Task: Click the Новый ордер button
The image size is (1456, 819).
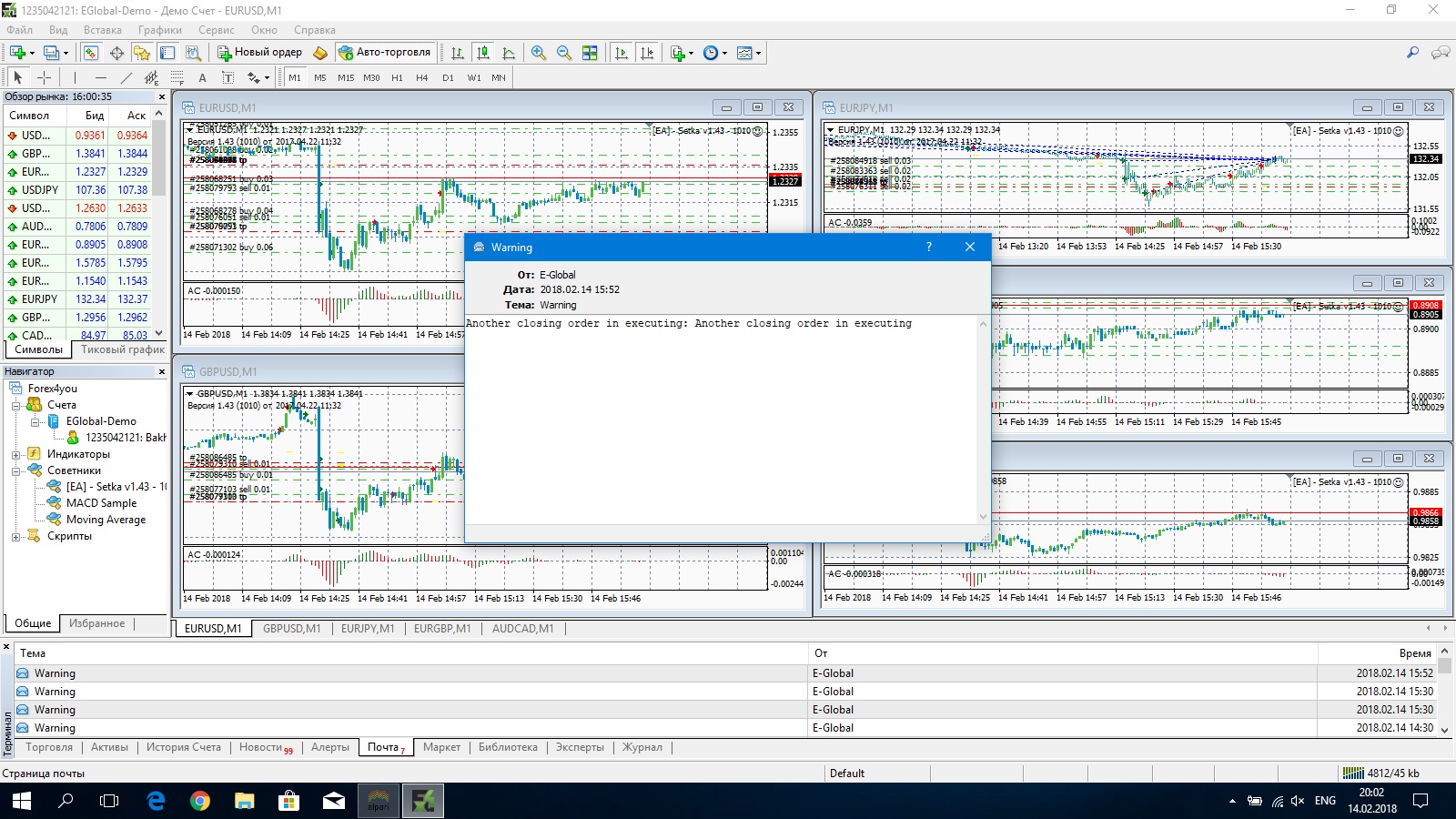Action: pos(259,52)
